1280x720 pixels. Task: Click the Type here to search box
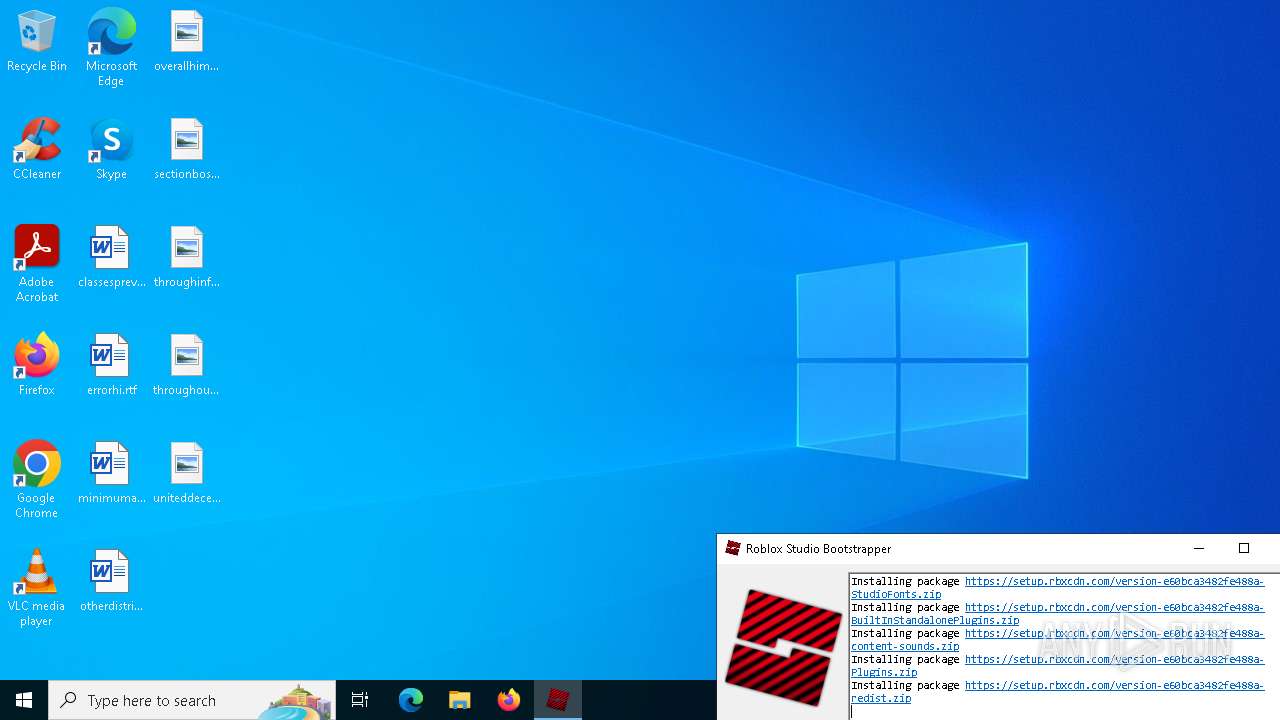click(192, 700)
